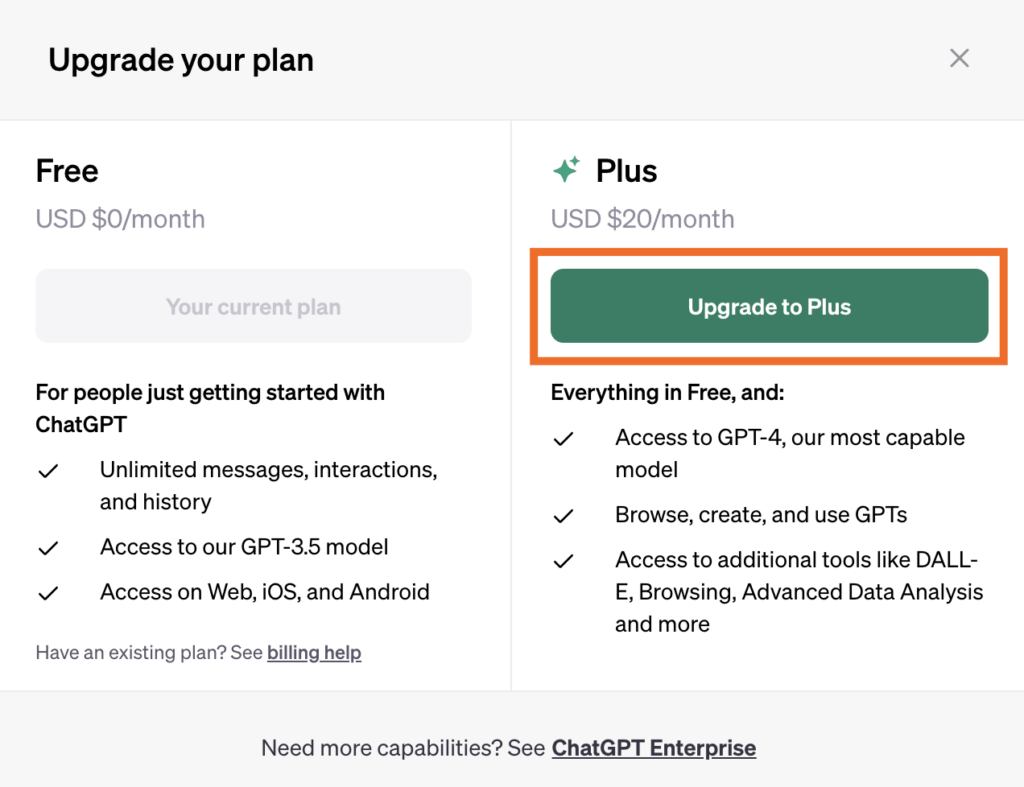Click Browse, create, and use GPTs text

click(761, 515)
